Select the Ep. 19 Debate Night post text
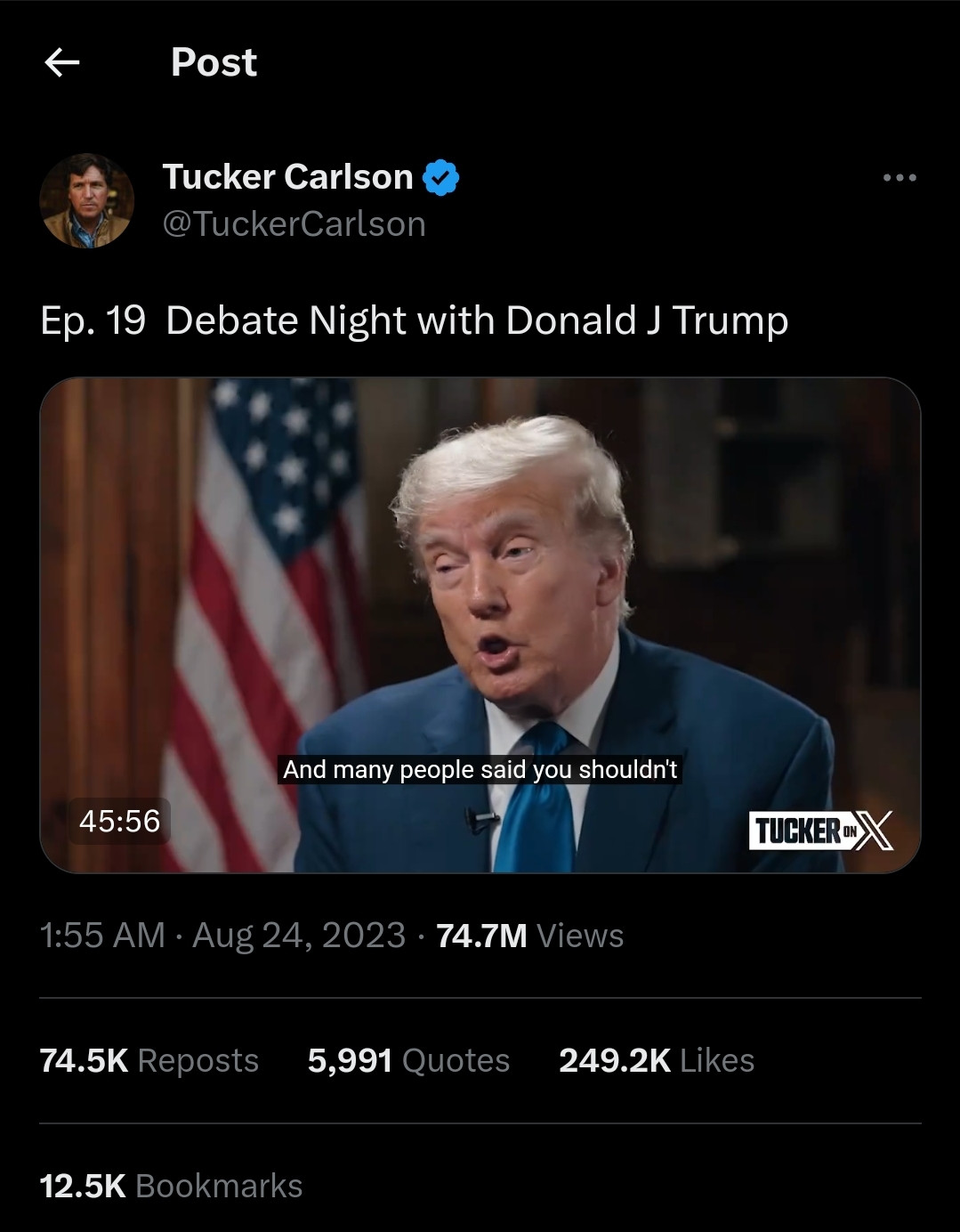 [x=414, y=320]
